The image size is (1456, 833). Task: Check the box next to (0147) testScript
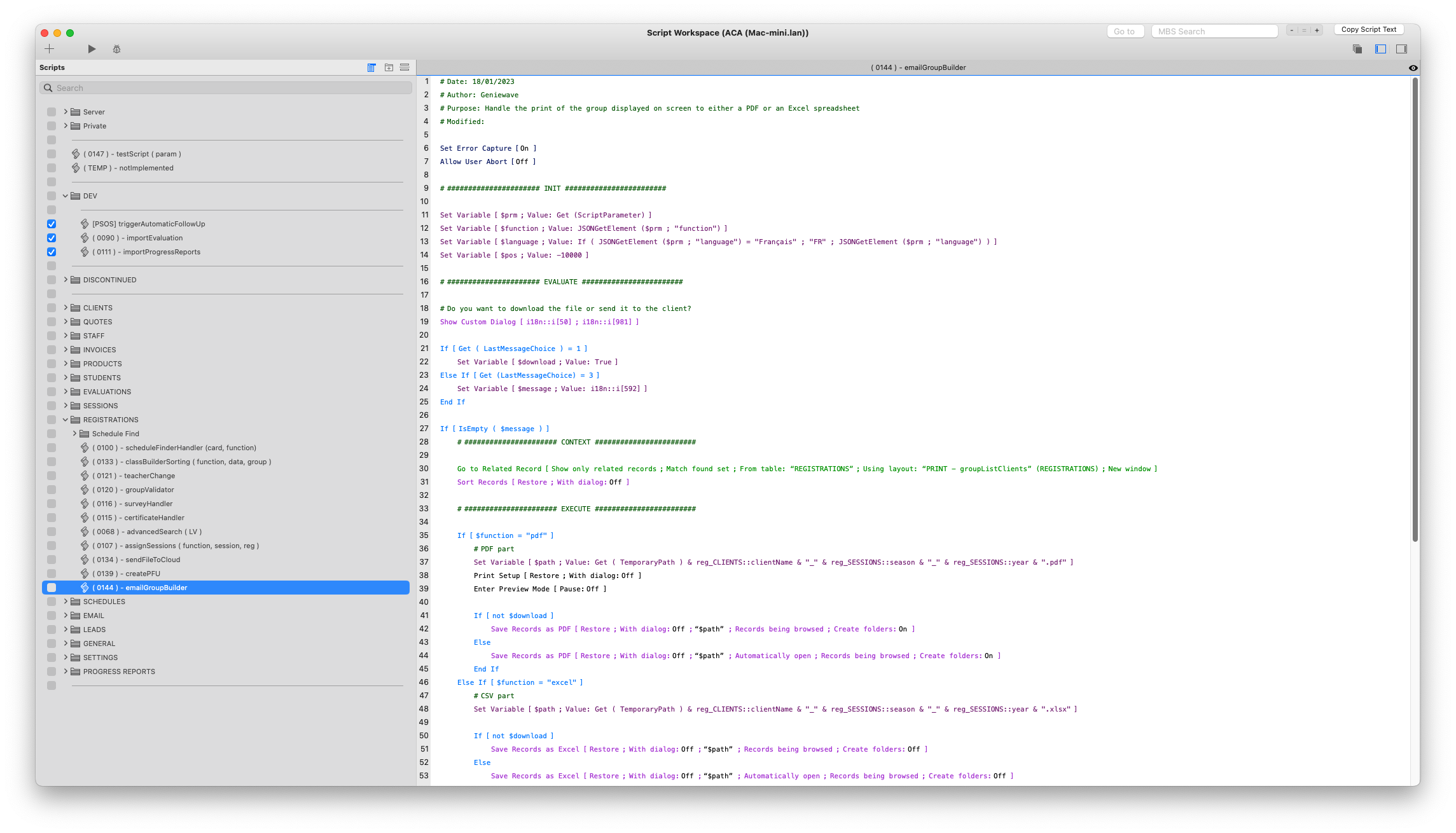click(x=52, y=154)
